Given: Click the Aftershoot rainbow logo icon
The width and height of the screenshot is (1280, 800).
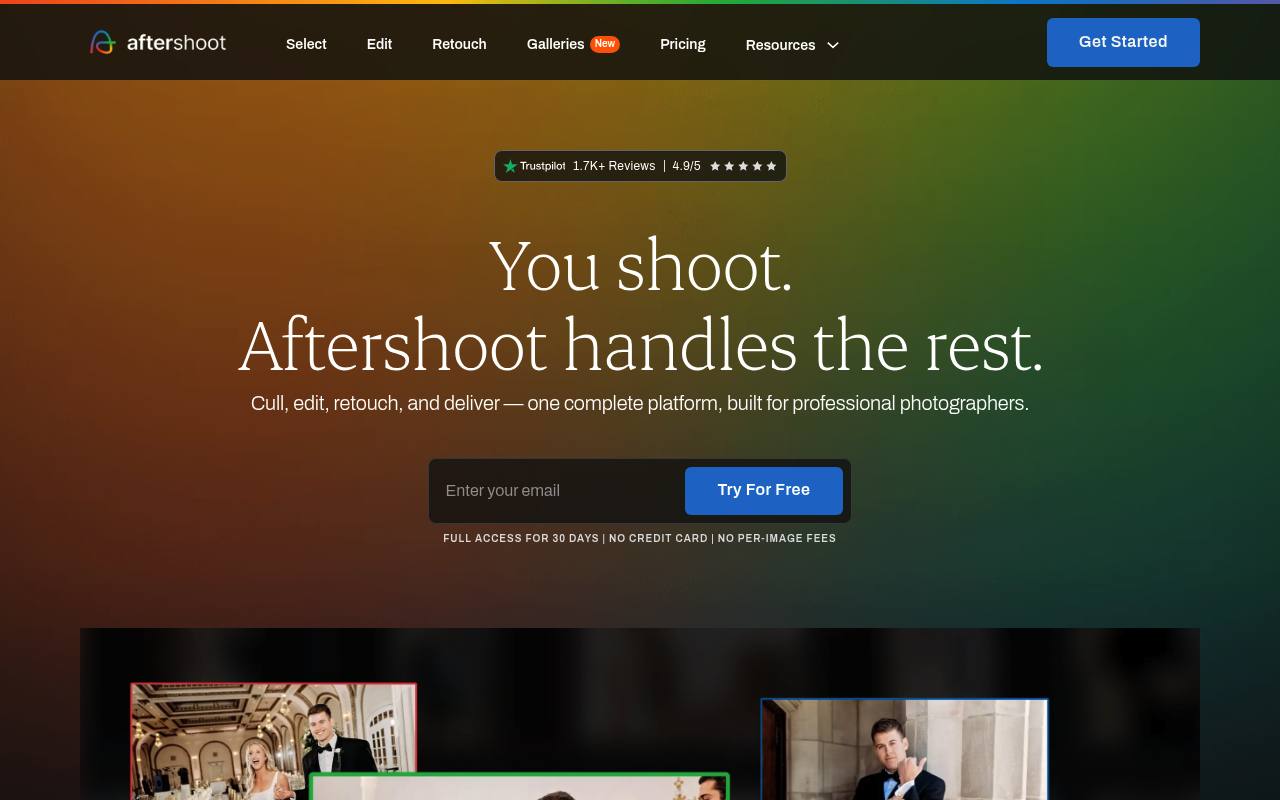Looking at the screenshot, I should click(103, 42).
